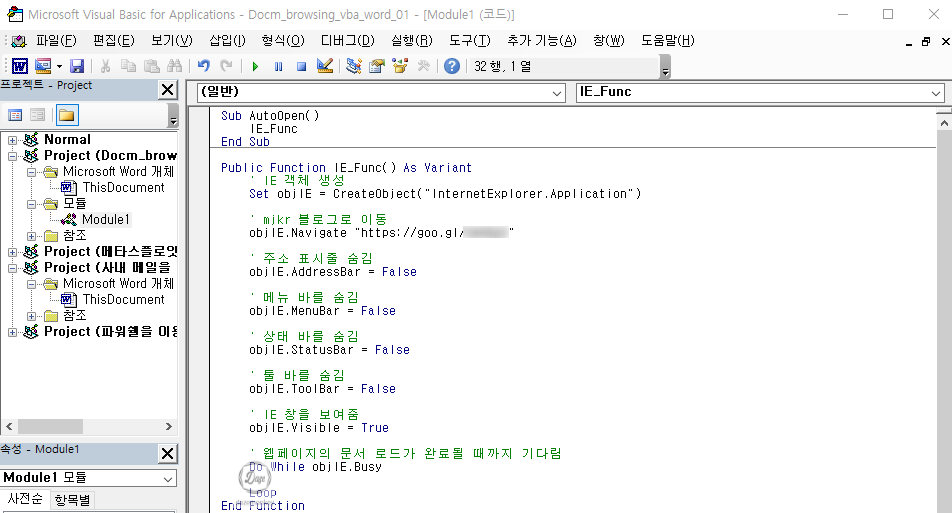Open the Toolbox icon
The height and width of the screenshot is (513, 952).
(423, 66)
